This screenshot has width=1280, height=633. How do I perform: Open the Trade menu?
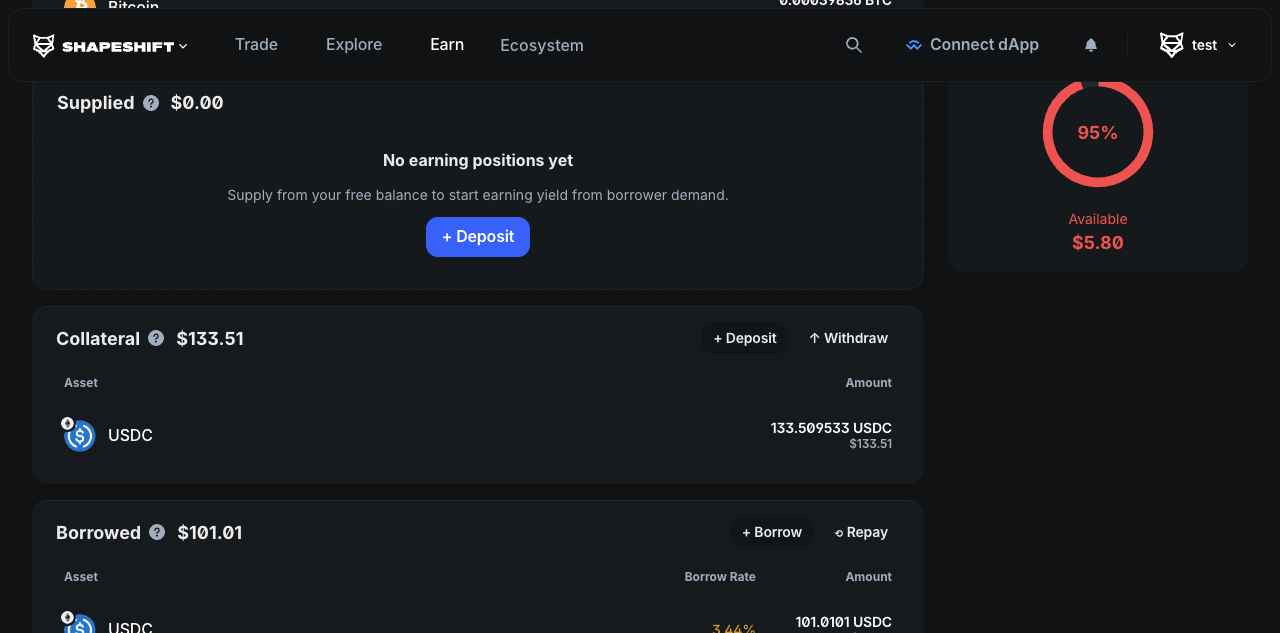[x=256, y=45]
